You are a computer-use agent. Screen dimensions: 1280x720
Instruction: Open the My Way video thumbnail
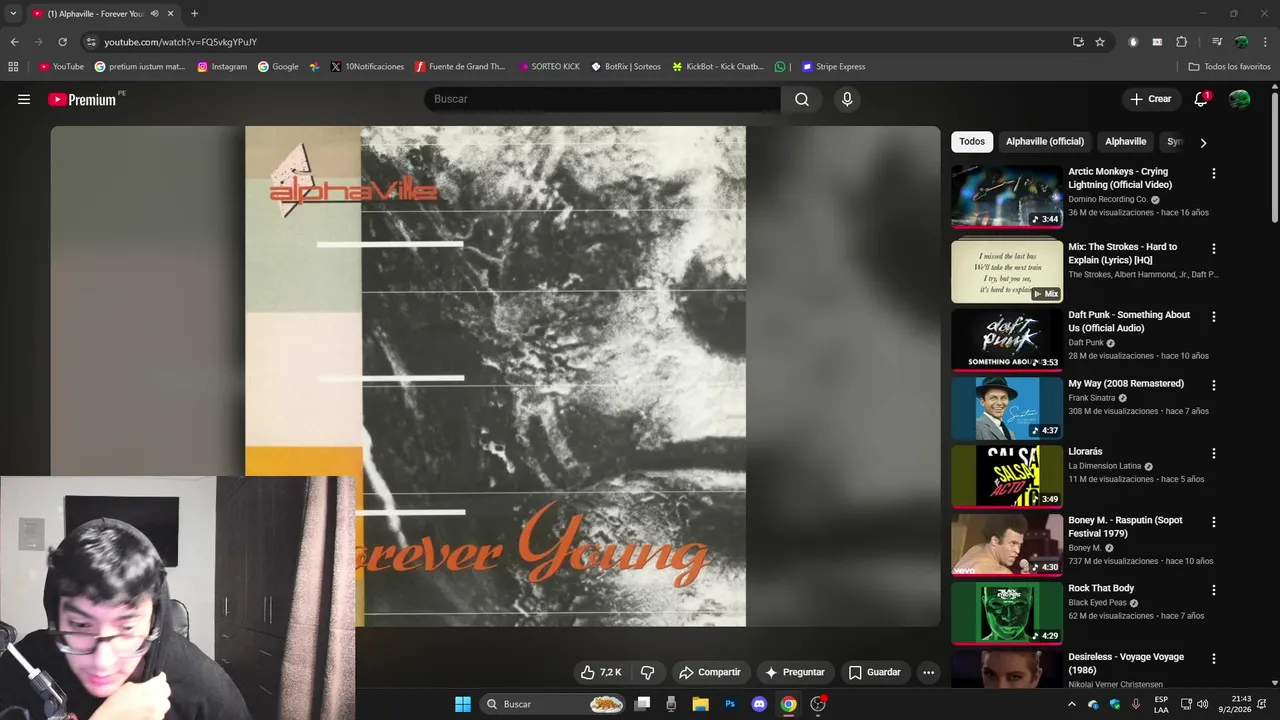point(1007,408)
